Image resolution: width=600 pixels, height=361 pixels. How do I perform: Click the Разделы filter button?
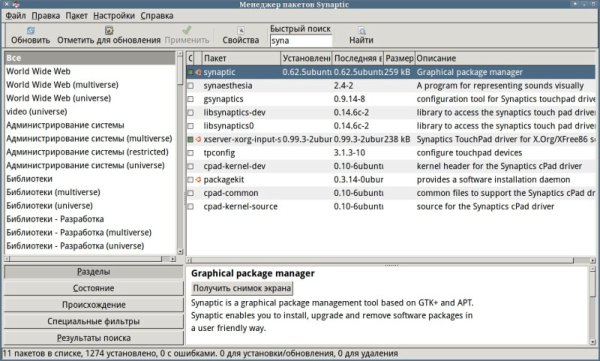[x=94, y=271]
